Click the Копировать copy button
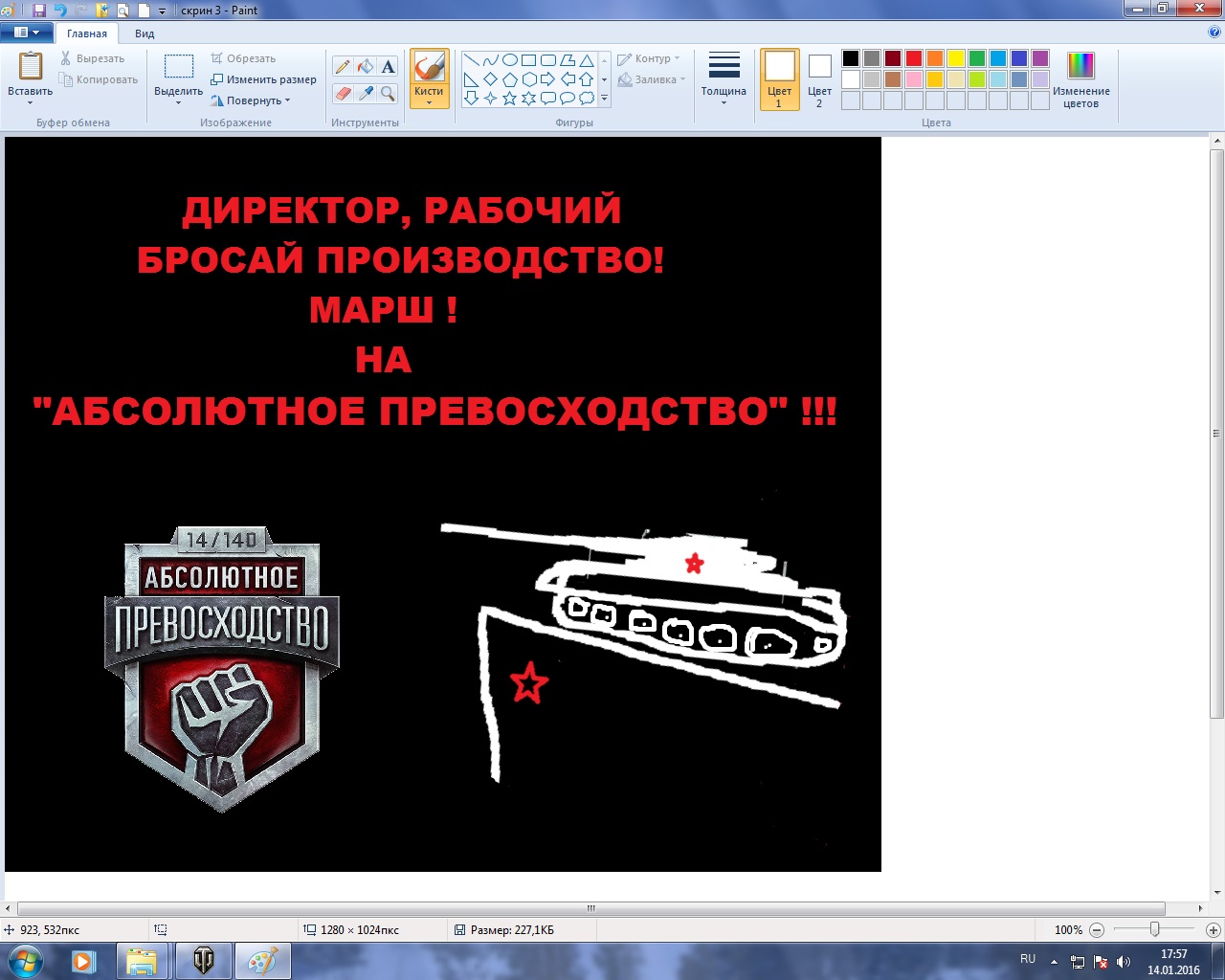 coord(99,79)
